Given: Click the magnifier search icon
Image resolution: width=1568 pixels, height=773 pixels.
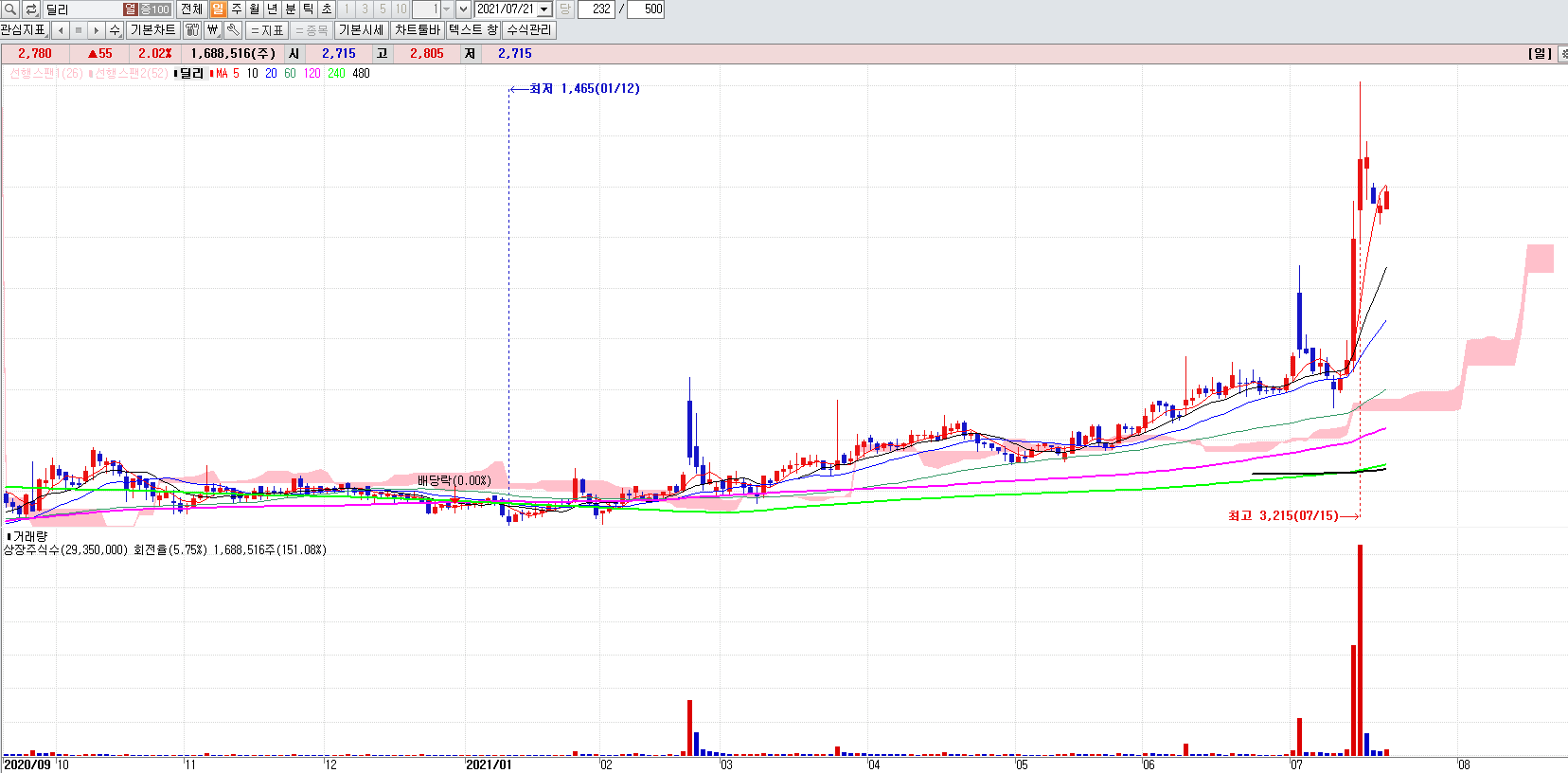Looking at the screenshot, I should (x=10, y=9).
